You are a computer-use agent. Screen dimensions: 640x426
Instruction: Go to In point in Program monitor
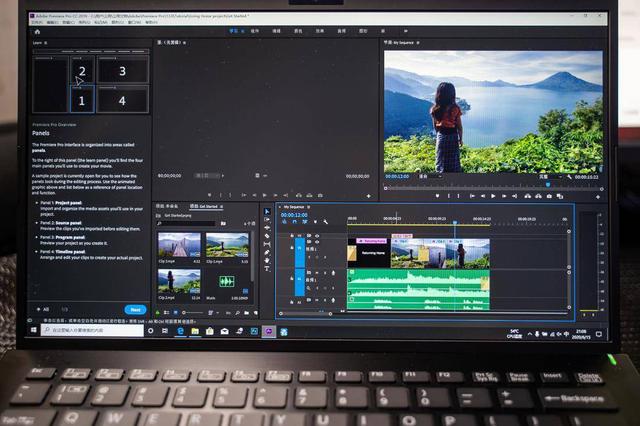click(472, 196)
